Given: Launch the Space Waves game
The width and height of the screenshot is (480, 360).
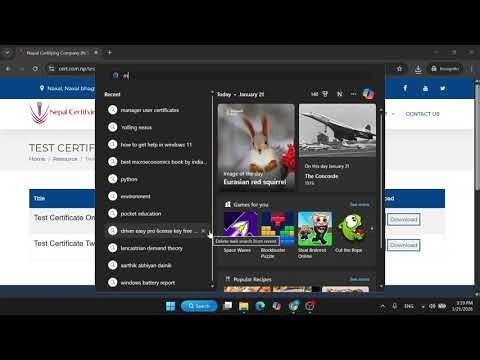Looking at the screenshot, I should pyautogui.click(x=240, y=232).
